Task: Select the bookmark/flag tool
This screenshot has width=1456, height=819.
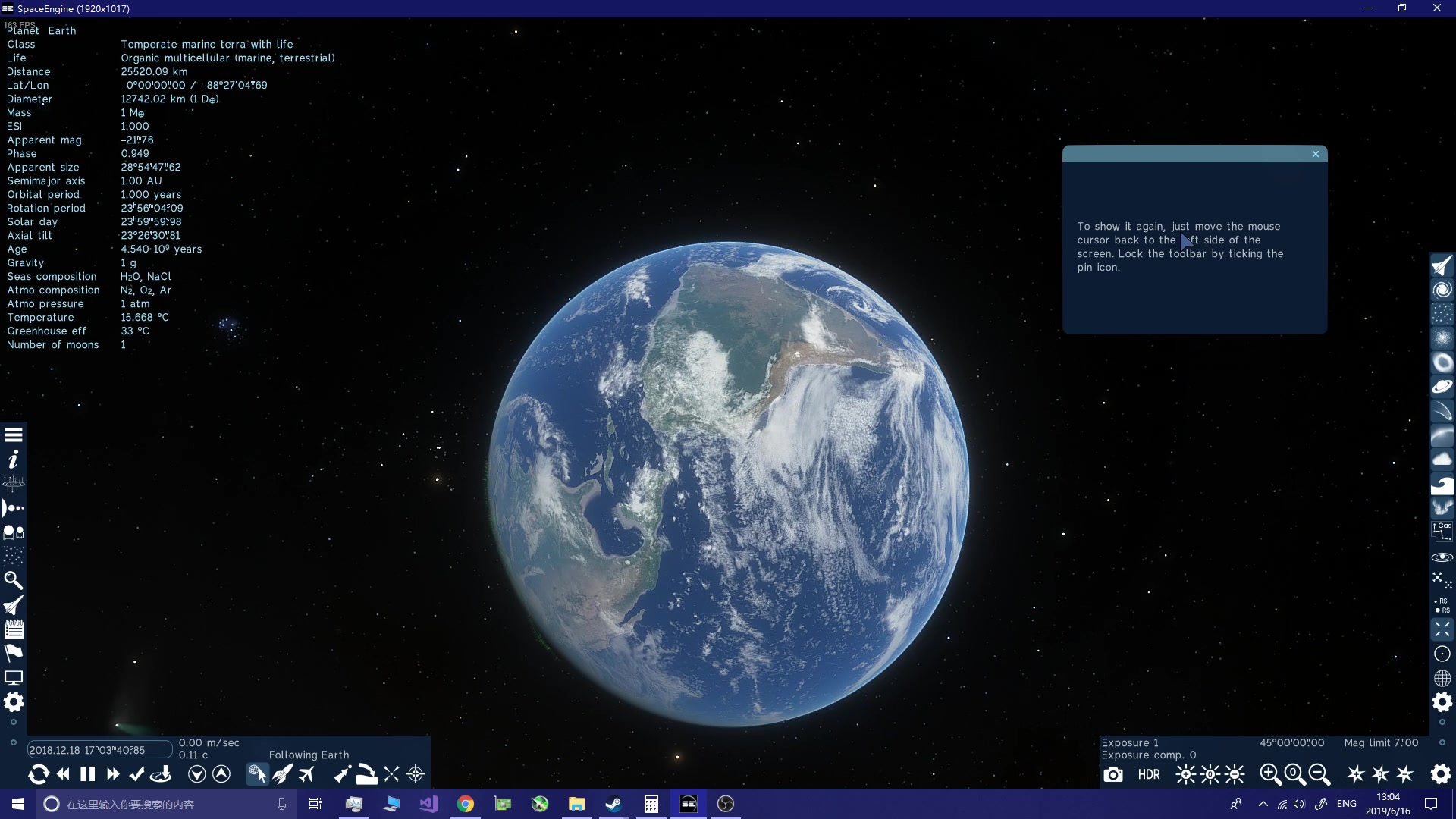Action: (13, 653)
